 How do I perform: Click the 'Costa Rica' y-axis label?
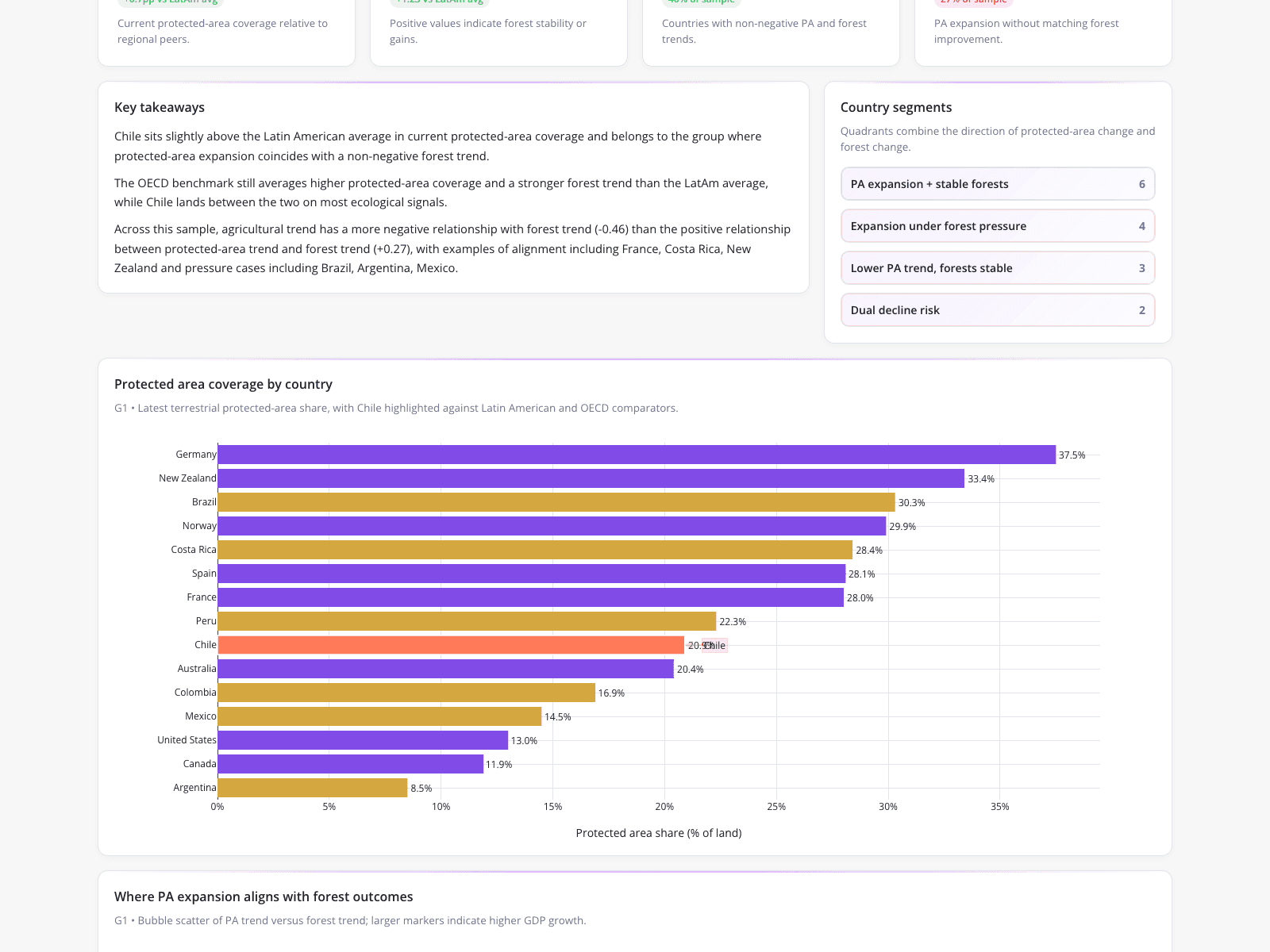click(x=194, y=550)
